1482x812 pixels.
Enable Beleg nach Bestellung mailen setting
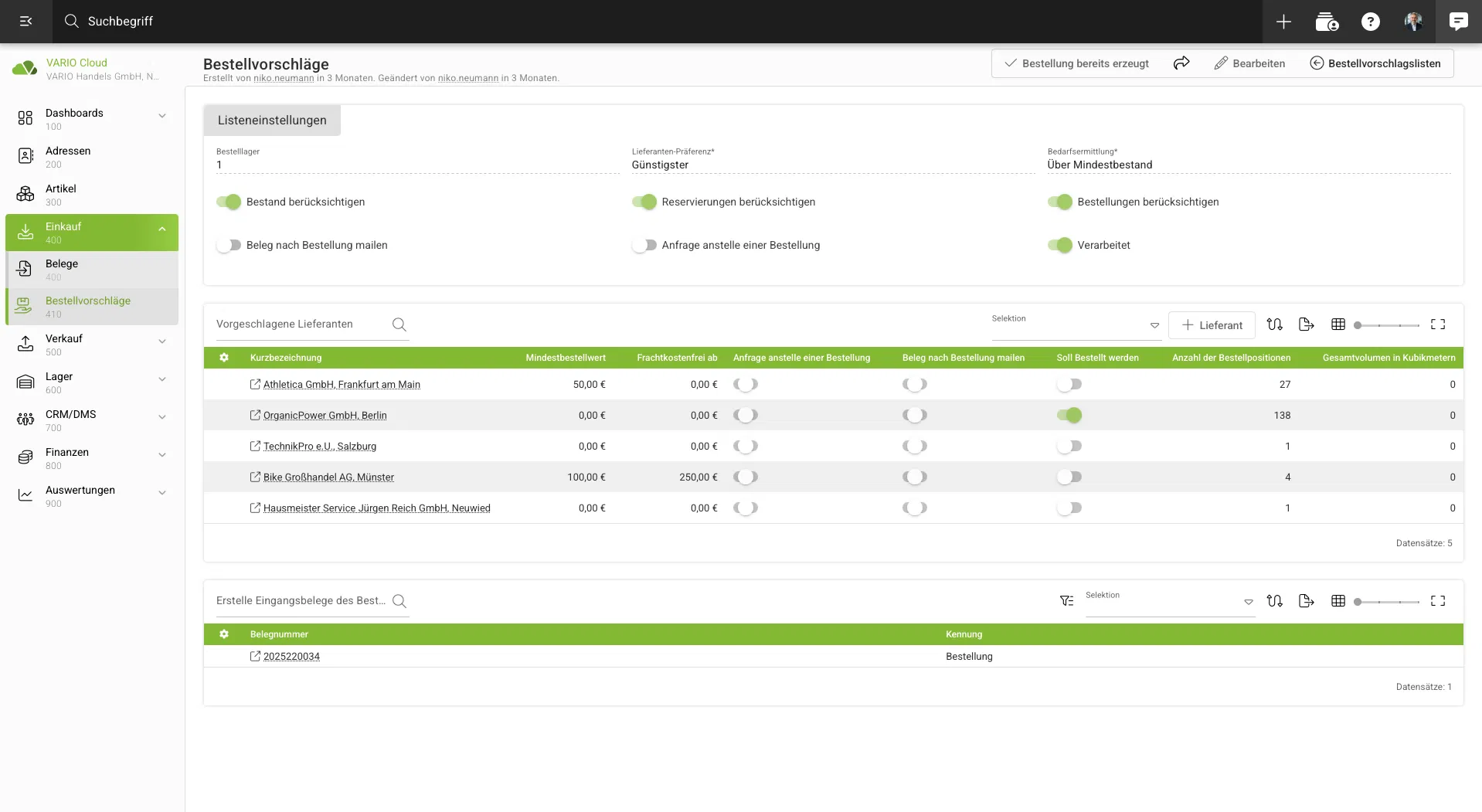229,245
